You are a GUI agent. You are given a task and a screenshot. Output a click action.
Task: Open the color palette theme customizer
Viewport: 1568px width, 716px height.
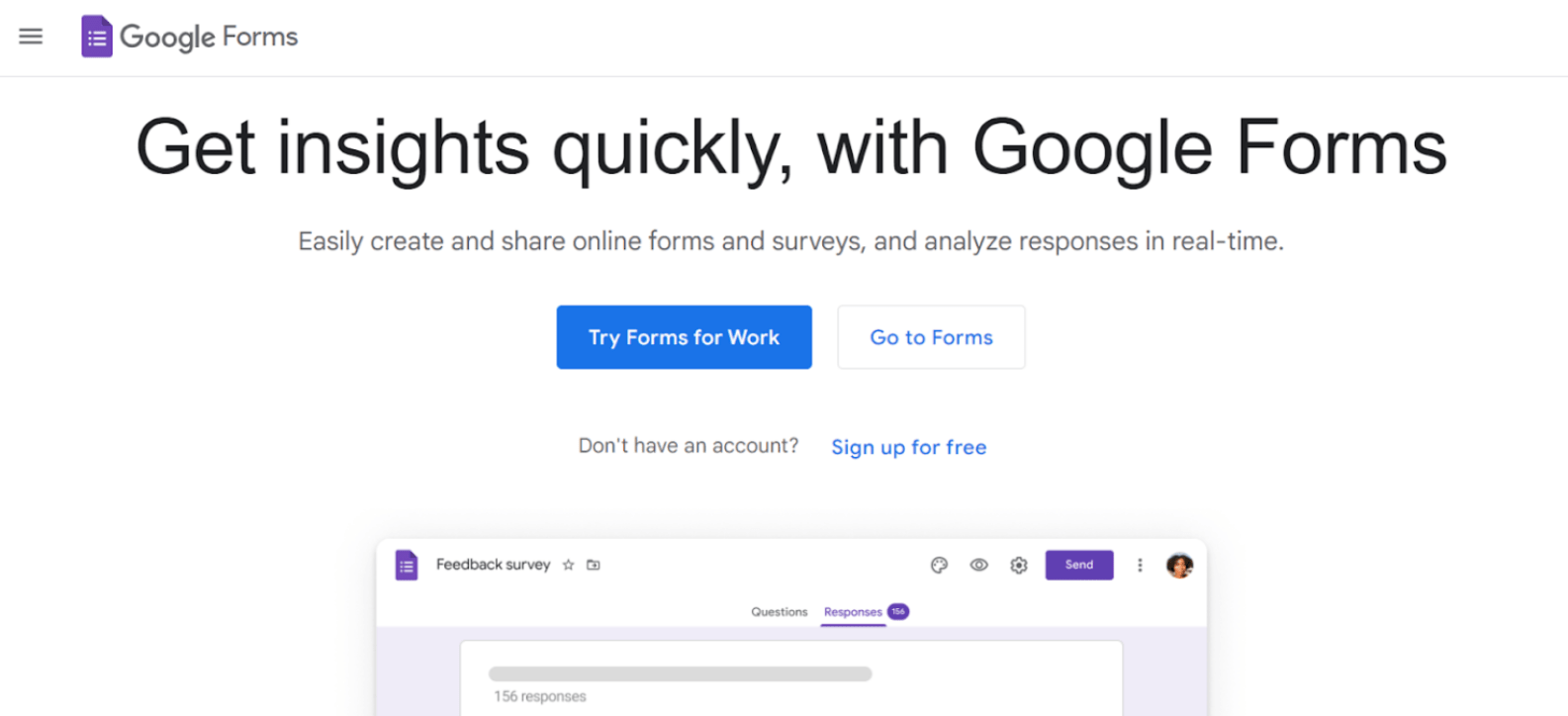click(939, 565)
